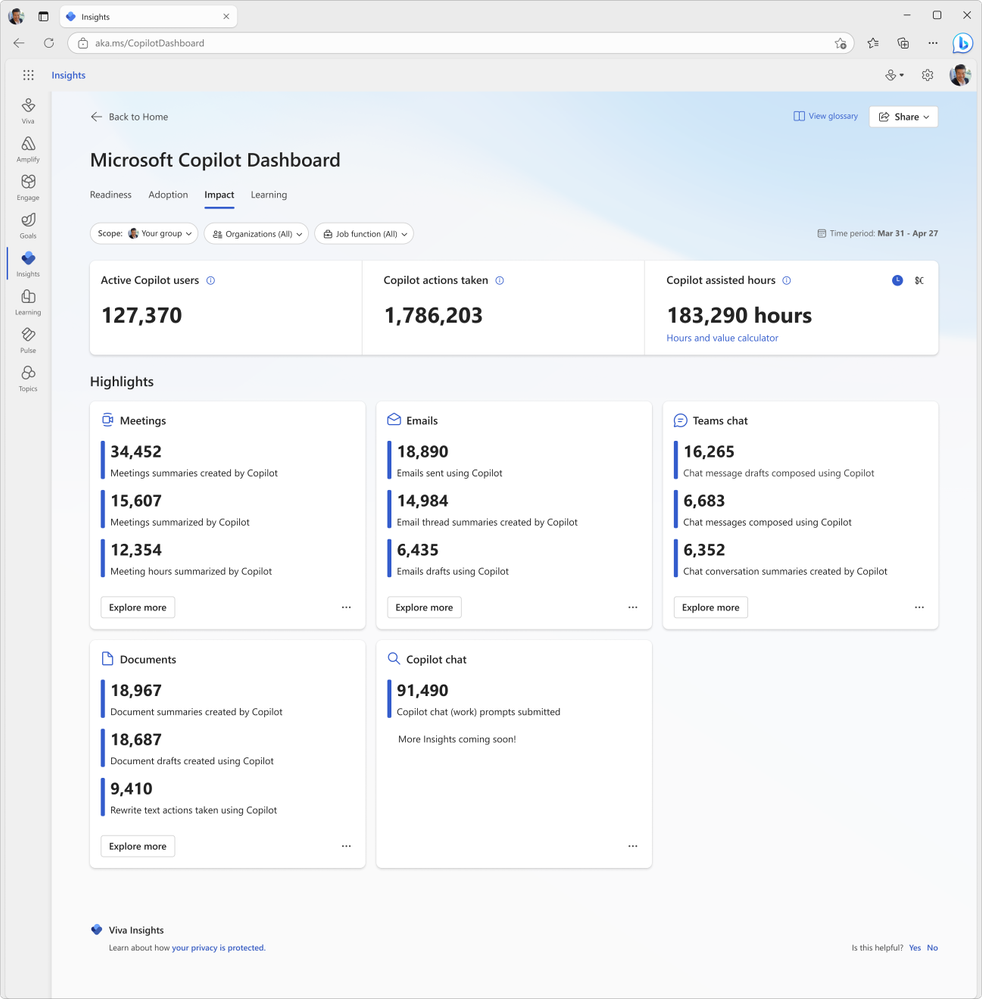The image size is (982, 999).
Task: Open Viva Amplify from the sidebar
Action: [28, 149]
